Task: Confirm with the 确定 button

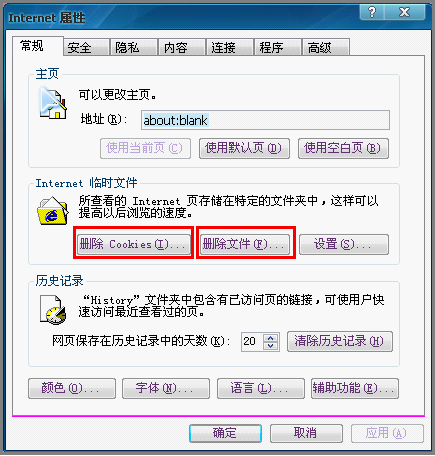Action: [225, 433]
